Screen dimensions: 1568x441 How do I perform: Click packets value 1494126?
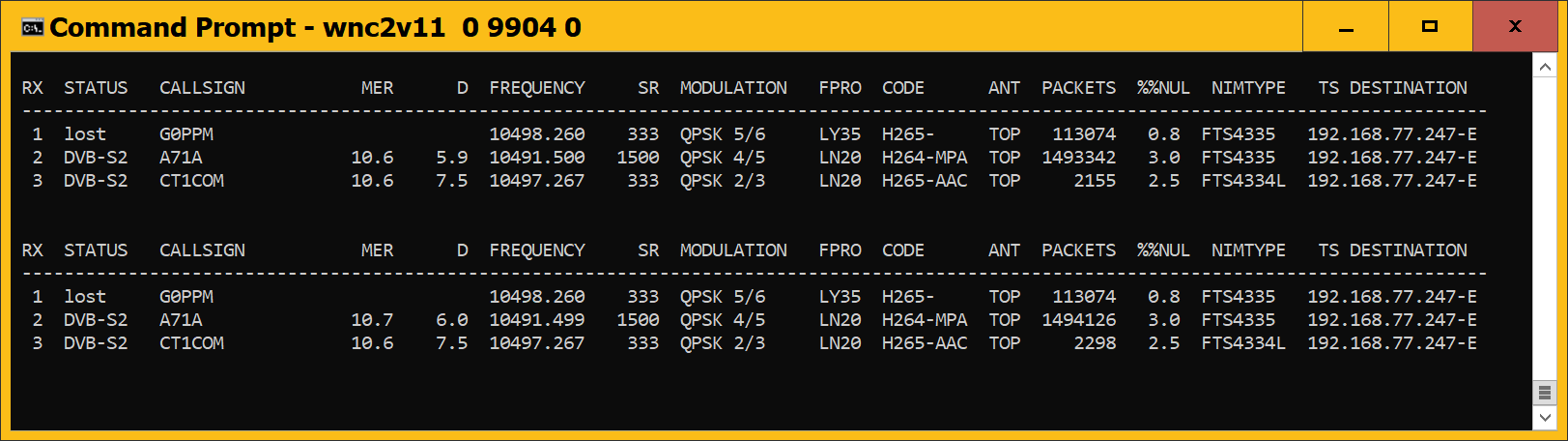pyautogui.click(x=1078, y=320)
